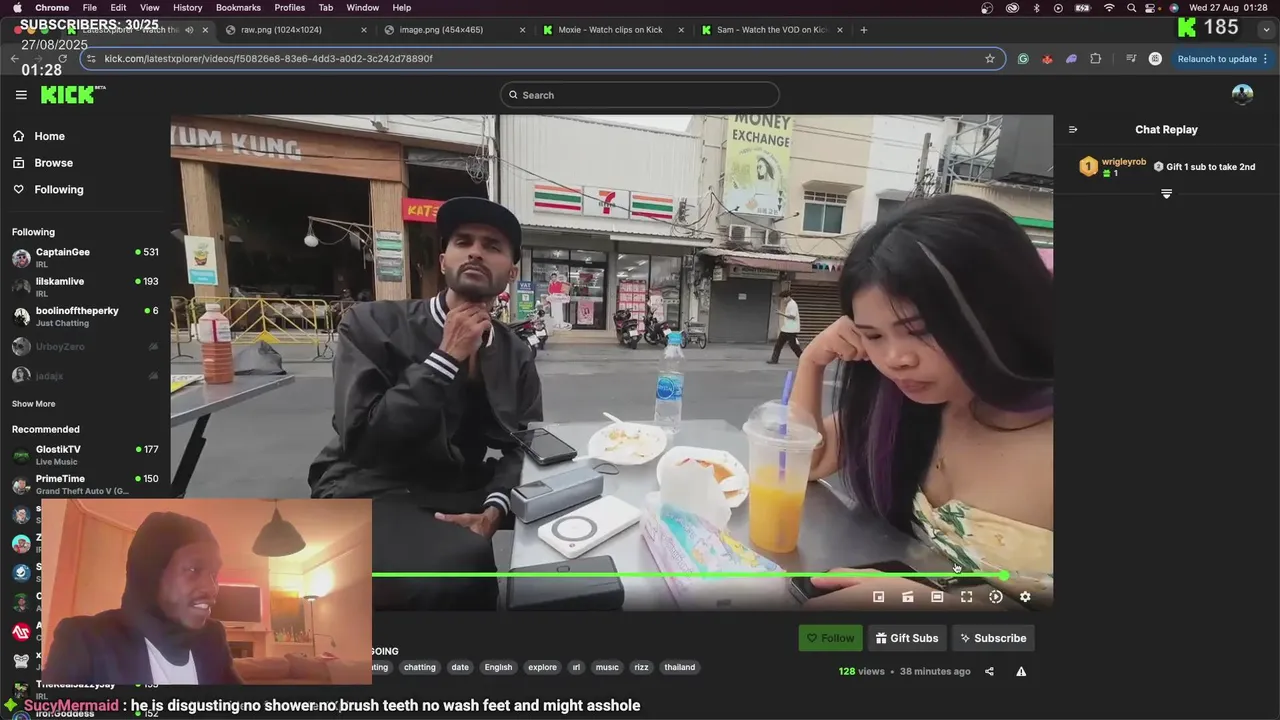Toggle theater mode in the video player
Viewport: 1280px width, 720px height.
coord(937,597)
